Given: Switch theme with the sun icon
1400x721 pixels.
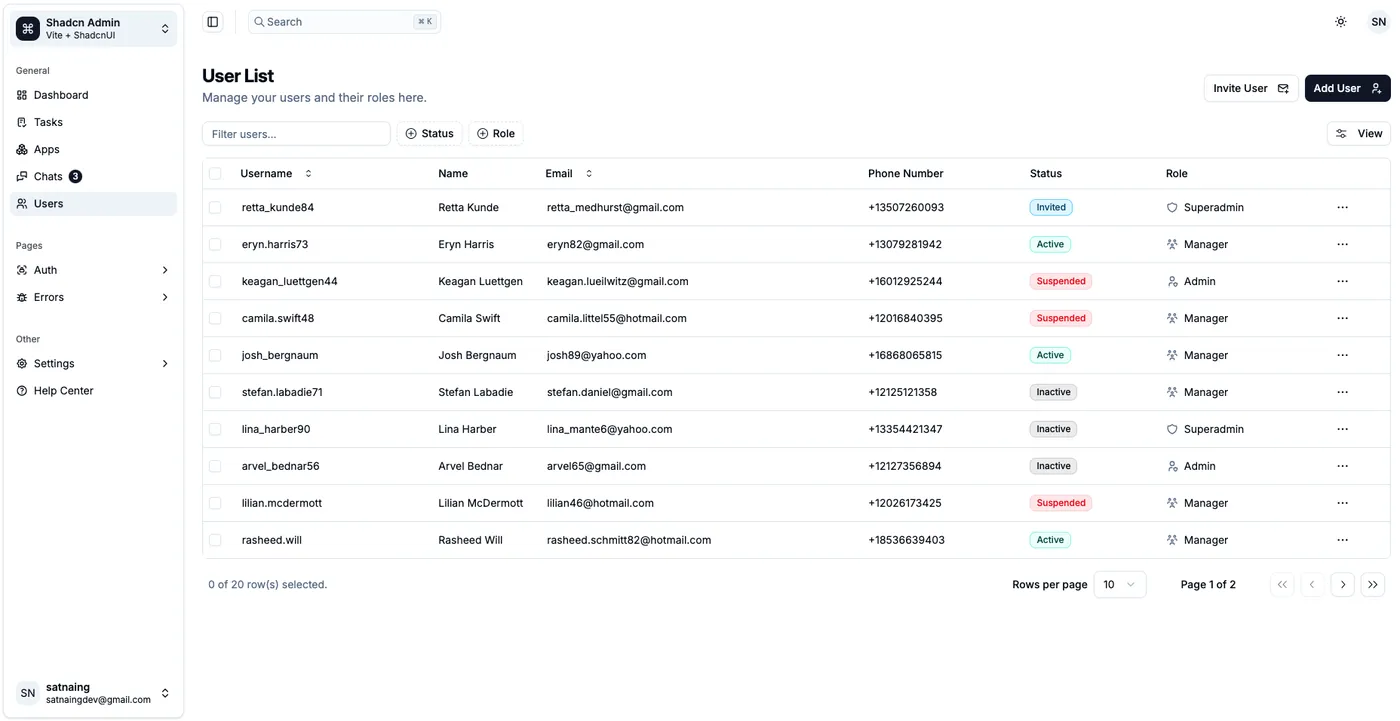Looking at the screenshot, I should [x=1341, y=22].
